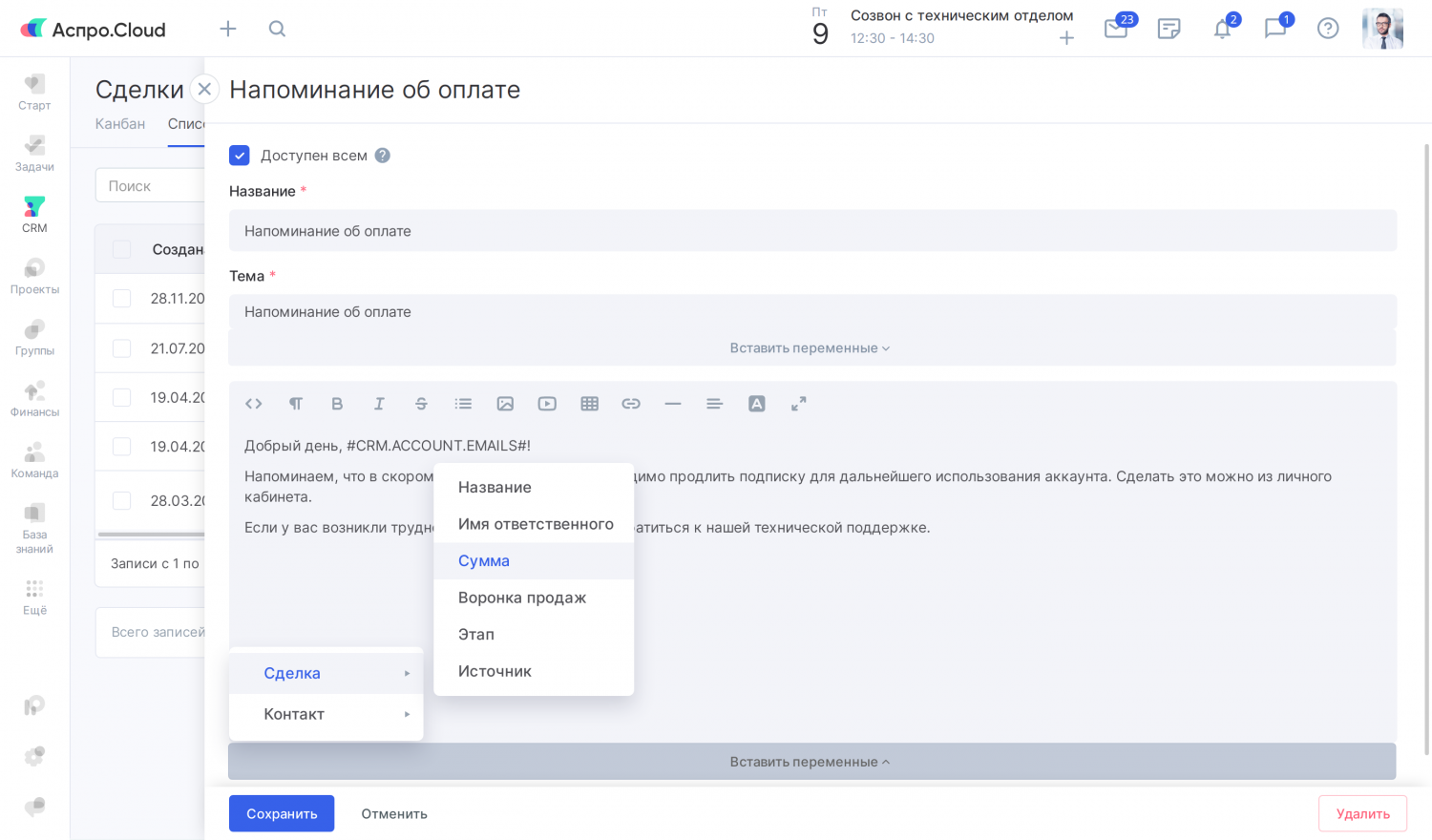This screenshot has height=840, width=1432.
Task: Select 'Воронка продаж' variable
Action: pos(522,598)
